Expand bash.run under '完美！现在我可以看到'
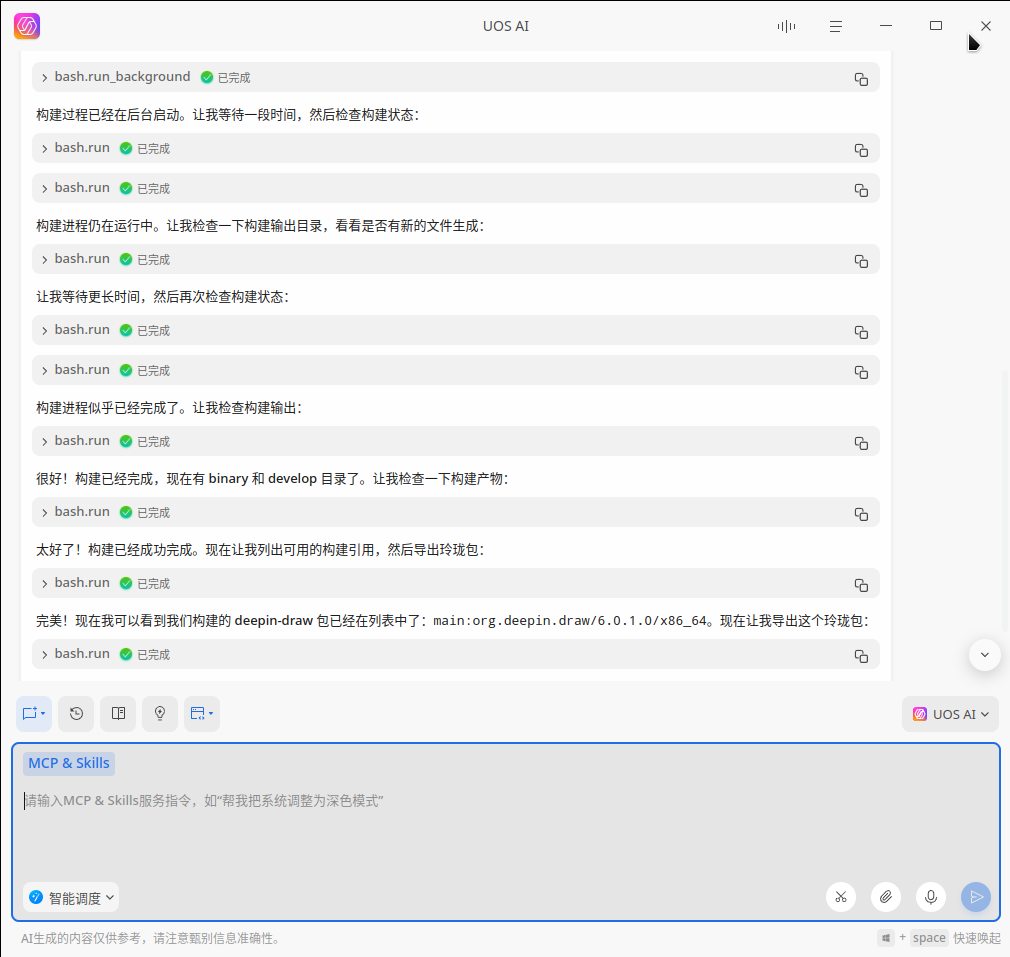 click(x=44, y=654)
